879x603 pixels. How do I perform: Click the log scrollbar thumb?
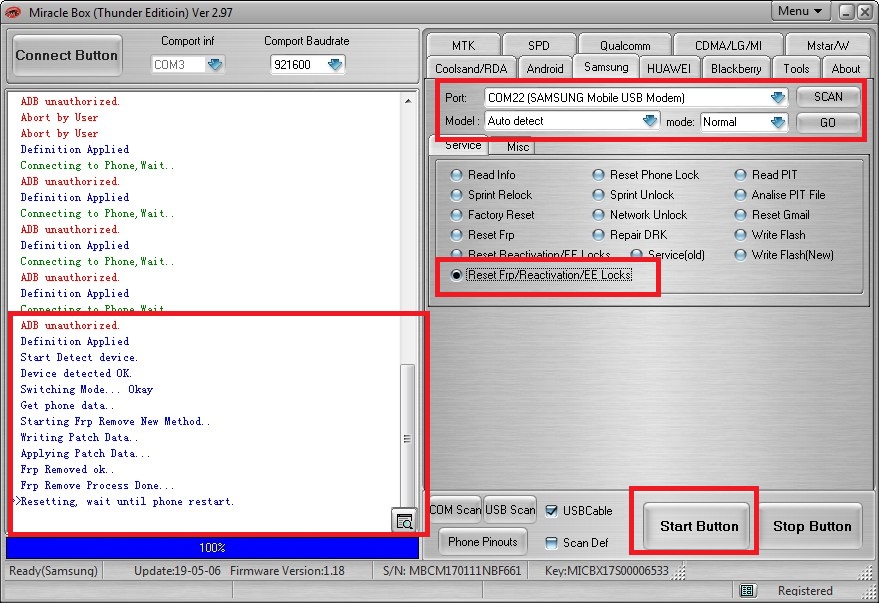(x=408, y=438)
